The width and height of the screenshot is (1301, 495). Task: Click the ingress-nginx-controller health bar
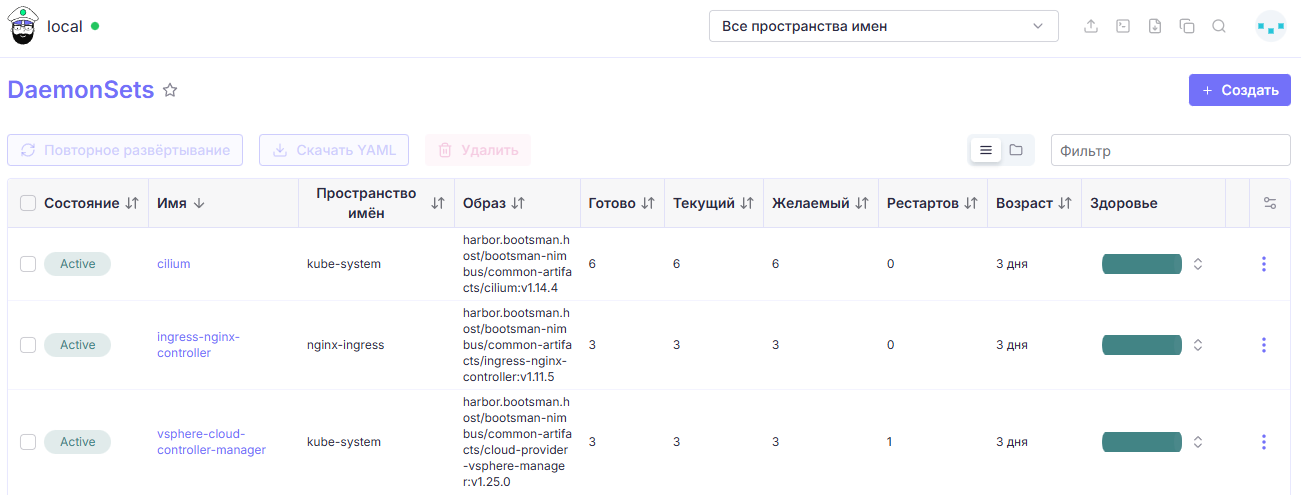pyautogui.click(x=1142, y=345)
